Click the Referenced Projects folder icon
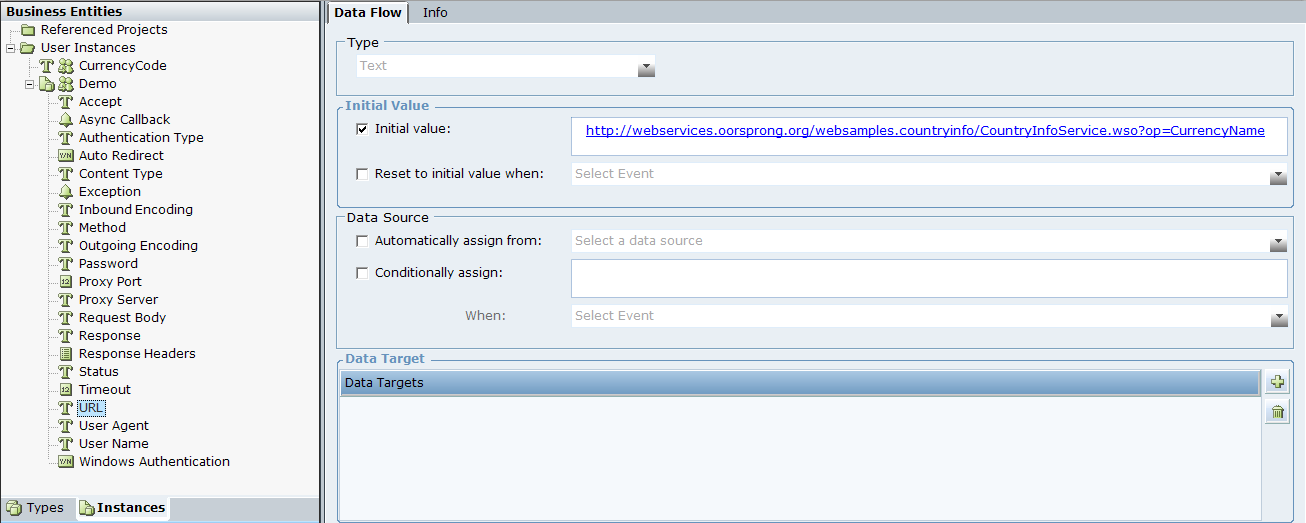 (28, 30)
